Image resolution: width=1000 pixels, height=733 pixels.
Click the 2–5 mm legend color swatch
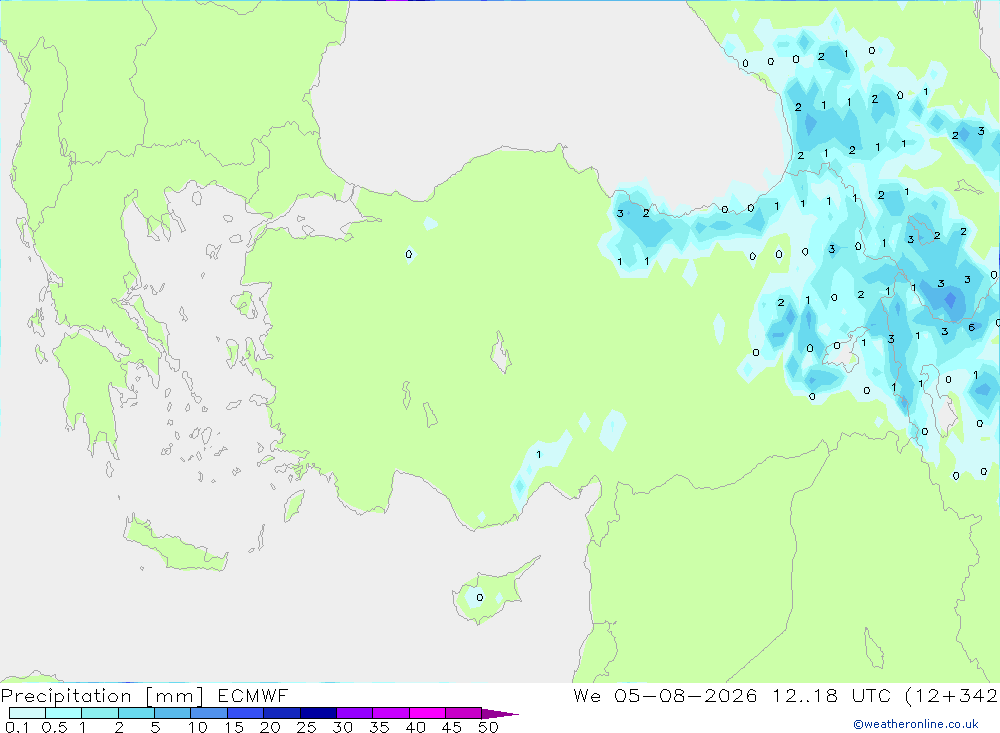136,713
